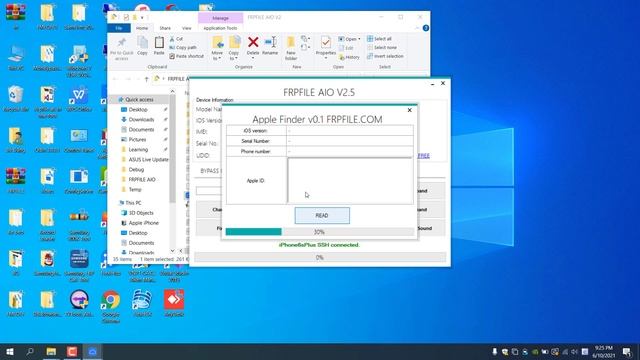Select the AnyDesk desktop icon

click(x=174, y=304)
